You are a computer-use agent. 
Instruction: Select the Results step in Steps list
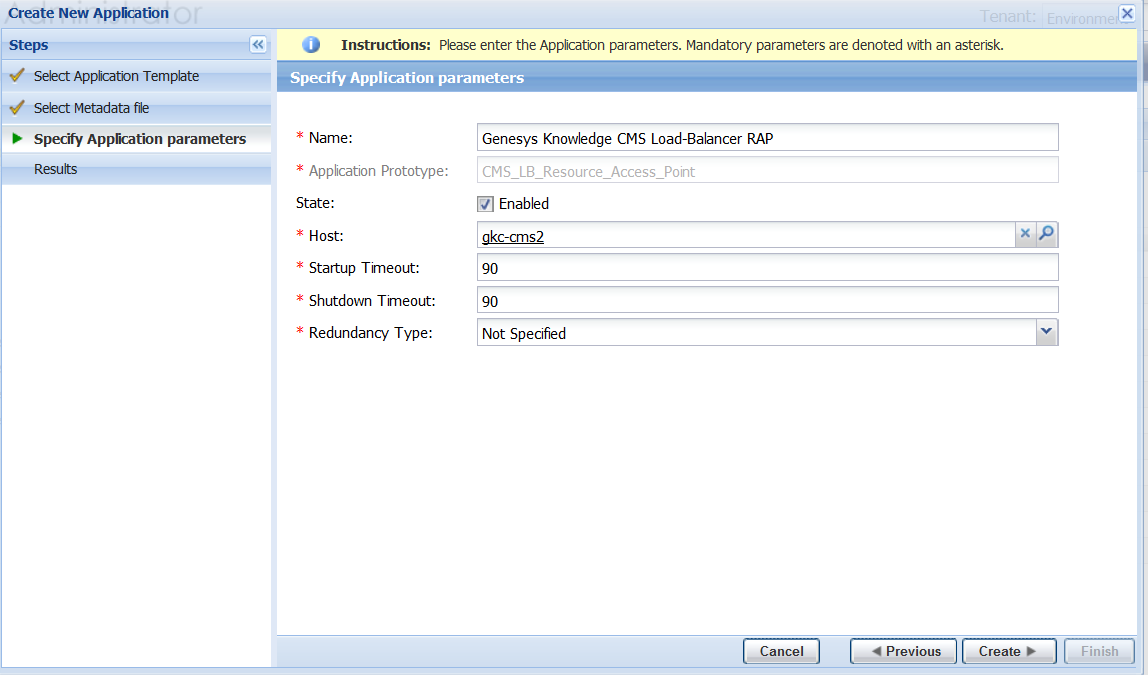[x=55, y=169]
